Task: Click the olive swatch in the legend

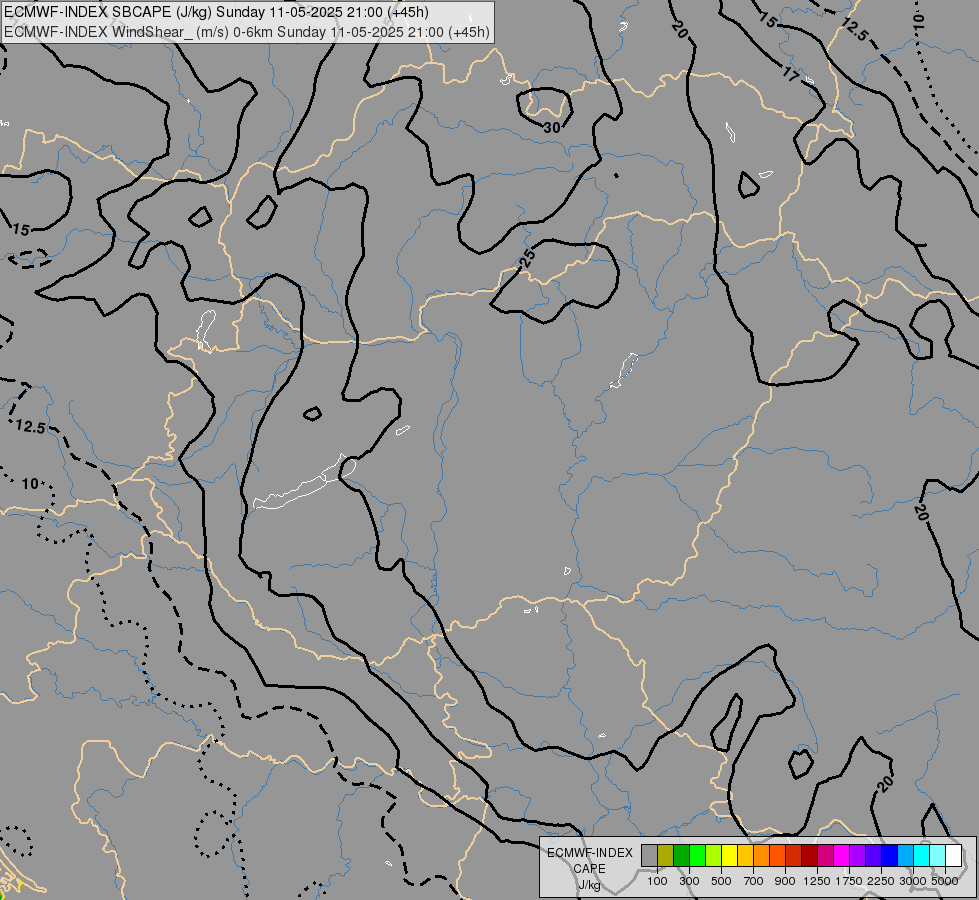Action: [x=666, y=856]
